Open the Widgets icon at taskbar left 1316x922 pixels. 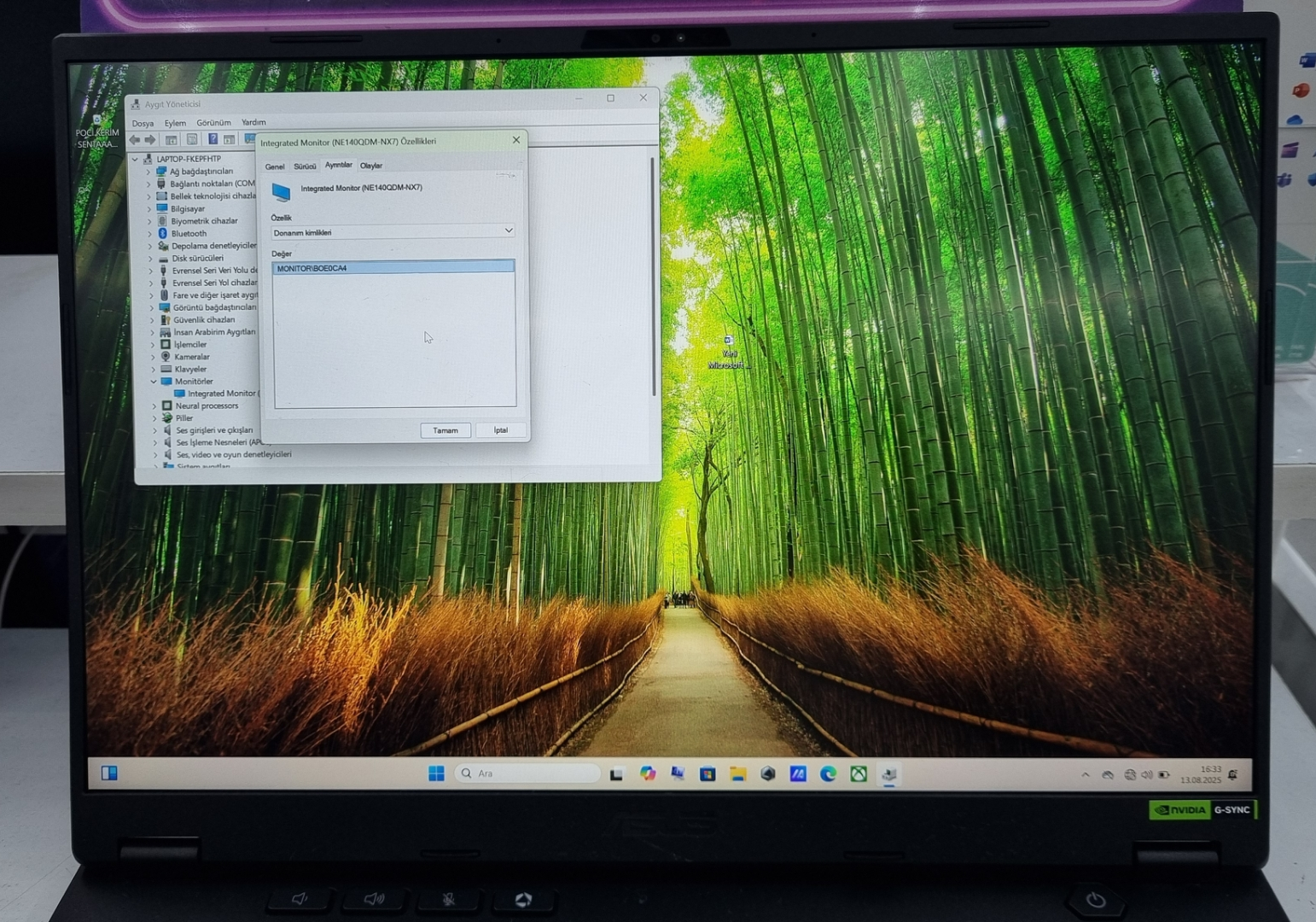pos(109,773)
